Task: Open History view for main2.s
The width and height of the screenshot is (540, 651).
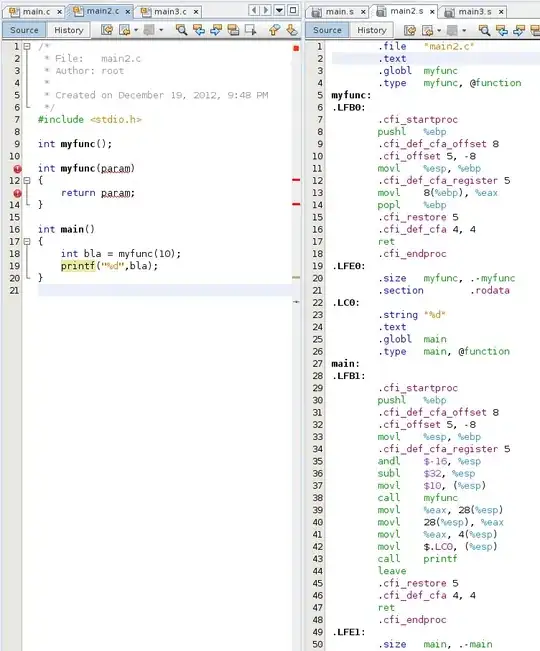Action: 371,30
